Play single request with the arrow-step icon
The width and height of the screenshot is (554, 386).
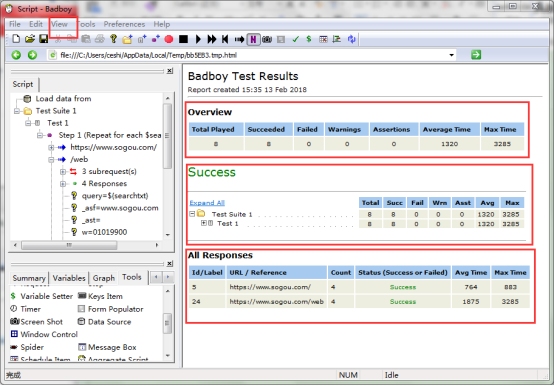[x=239, y=39]
